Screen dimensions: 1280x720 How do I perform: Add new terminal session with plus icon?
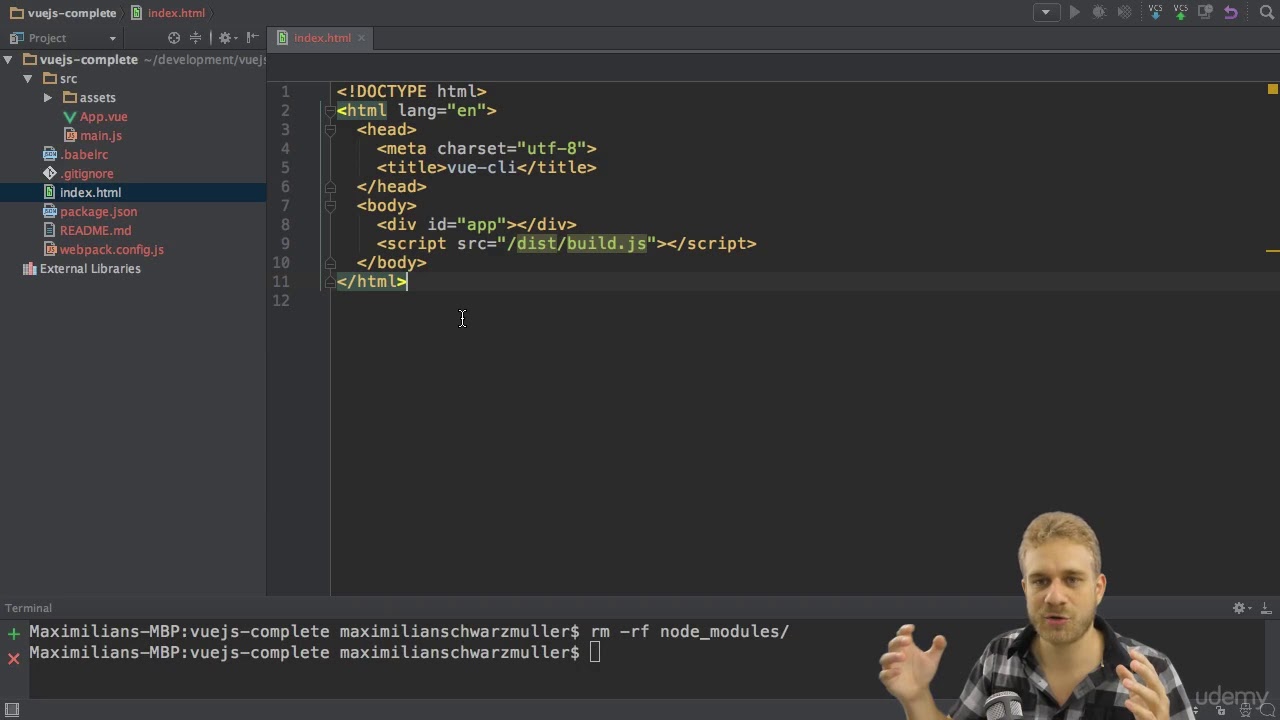pos(13,633)
